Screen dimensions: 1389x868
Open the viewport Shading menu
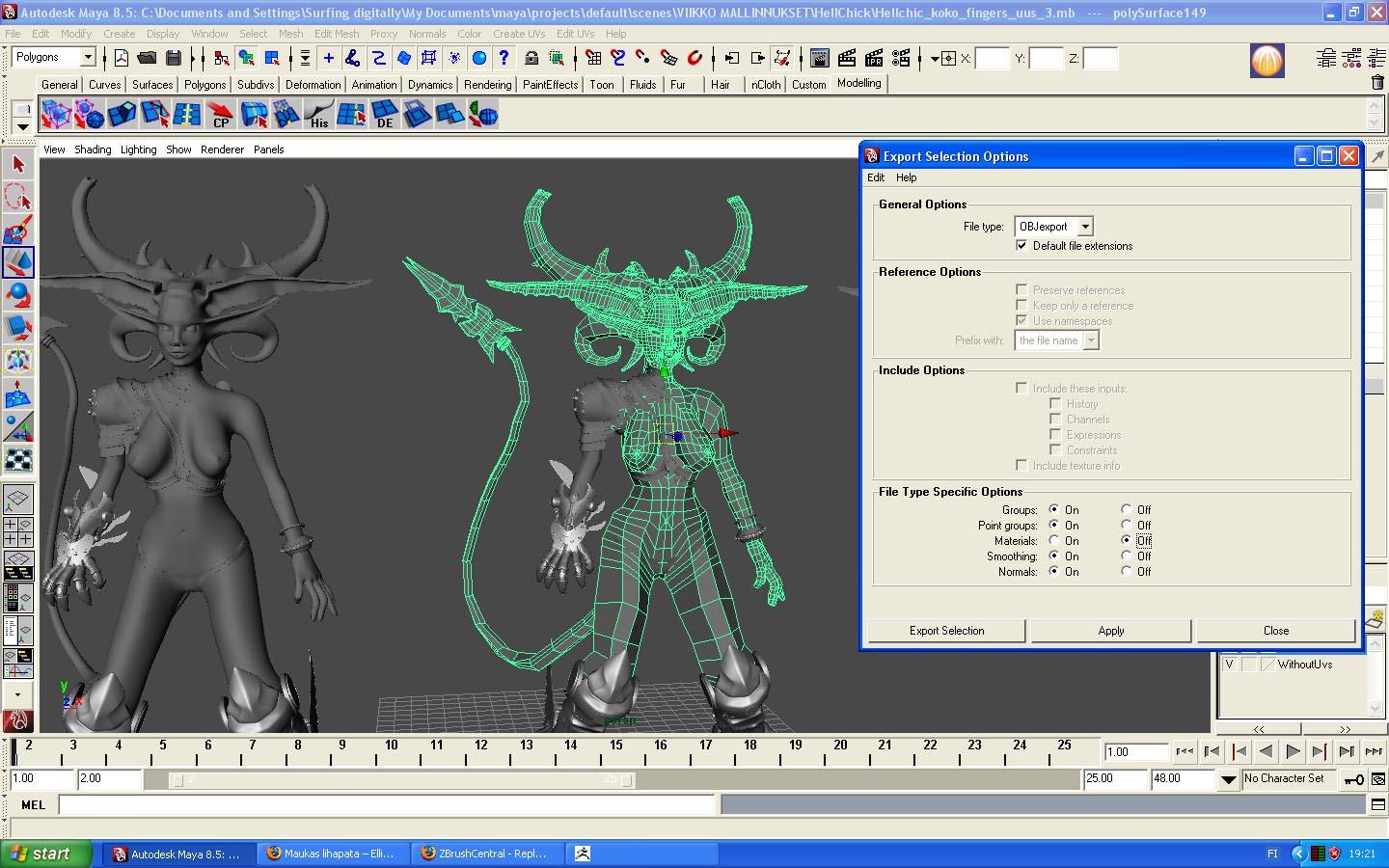tap(93, 149)
